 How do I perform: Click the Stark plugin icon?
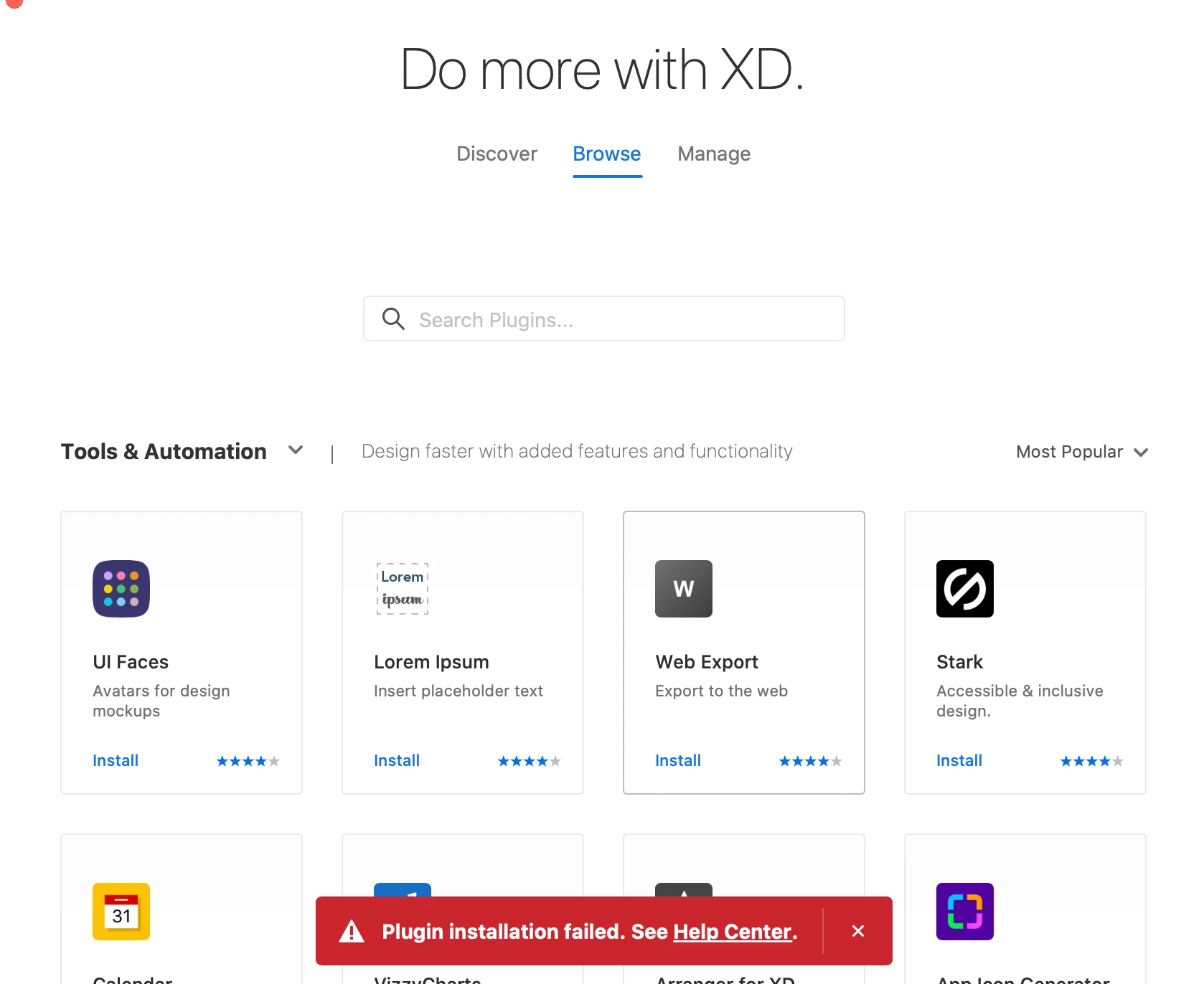[x=965, y=589]
